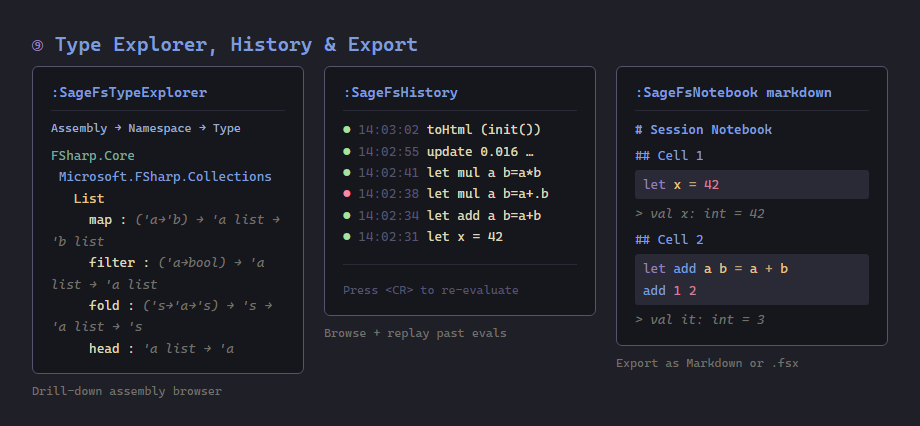Click the let x = 42 code block
This screenshot has width=920, height=426.
click(x=752, y=185)
